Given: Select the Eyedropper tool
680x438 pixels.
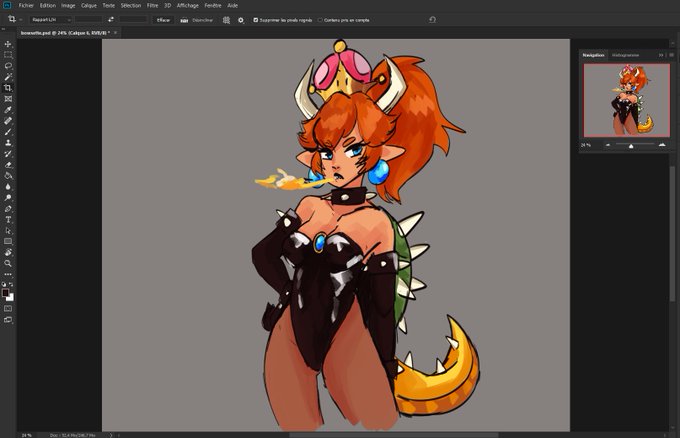Looking at the screenshot, I should coord(8,110).
